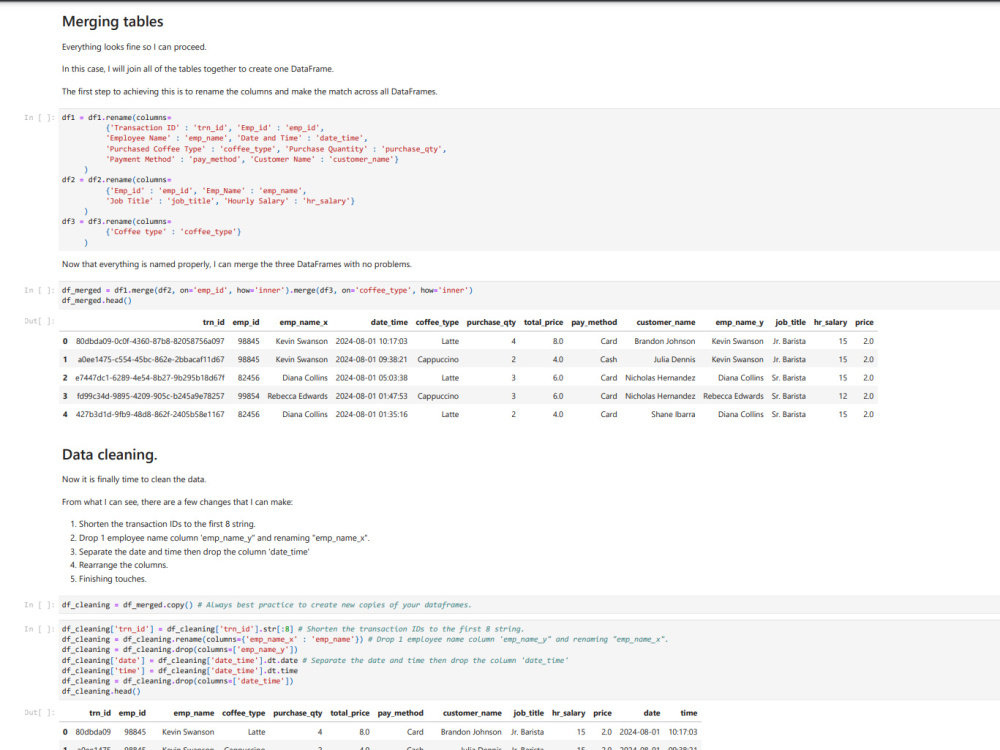Click time value 10:17:03 in cleaned table
The image size is (1000, 750).
pyautogui.click(x=683, y=732)
